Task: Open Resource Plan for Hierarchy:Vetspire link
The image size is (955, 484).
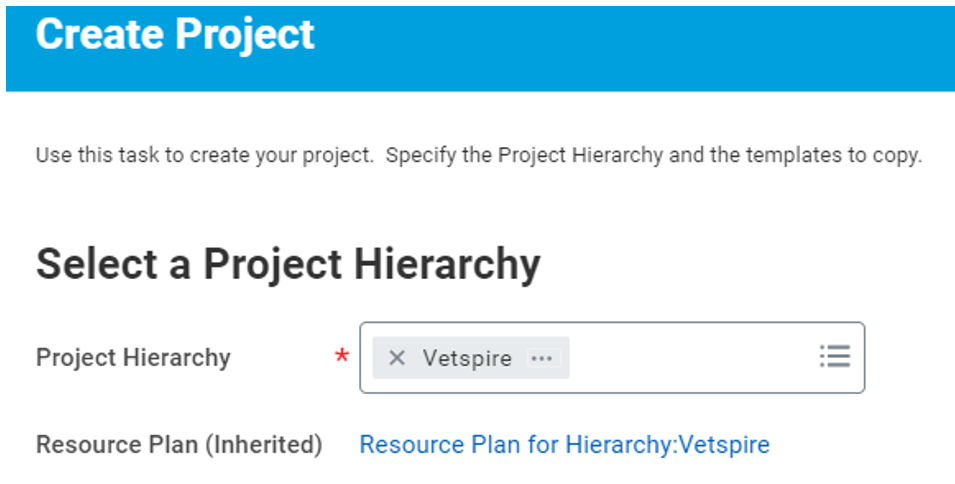Action: (564, 444)
